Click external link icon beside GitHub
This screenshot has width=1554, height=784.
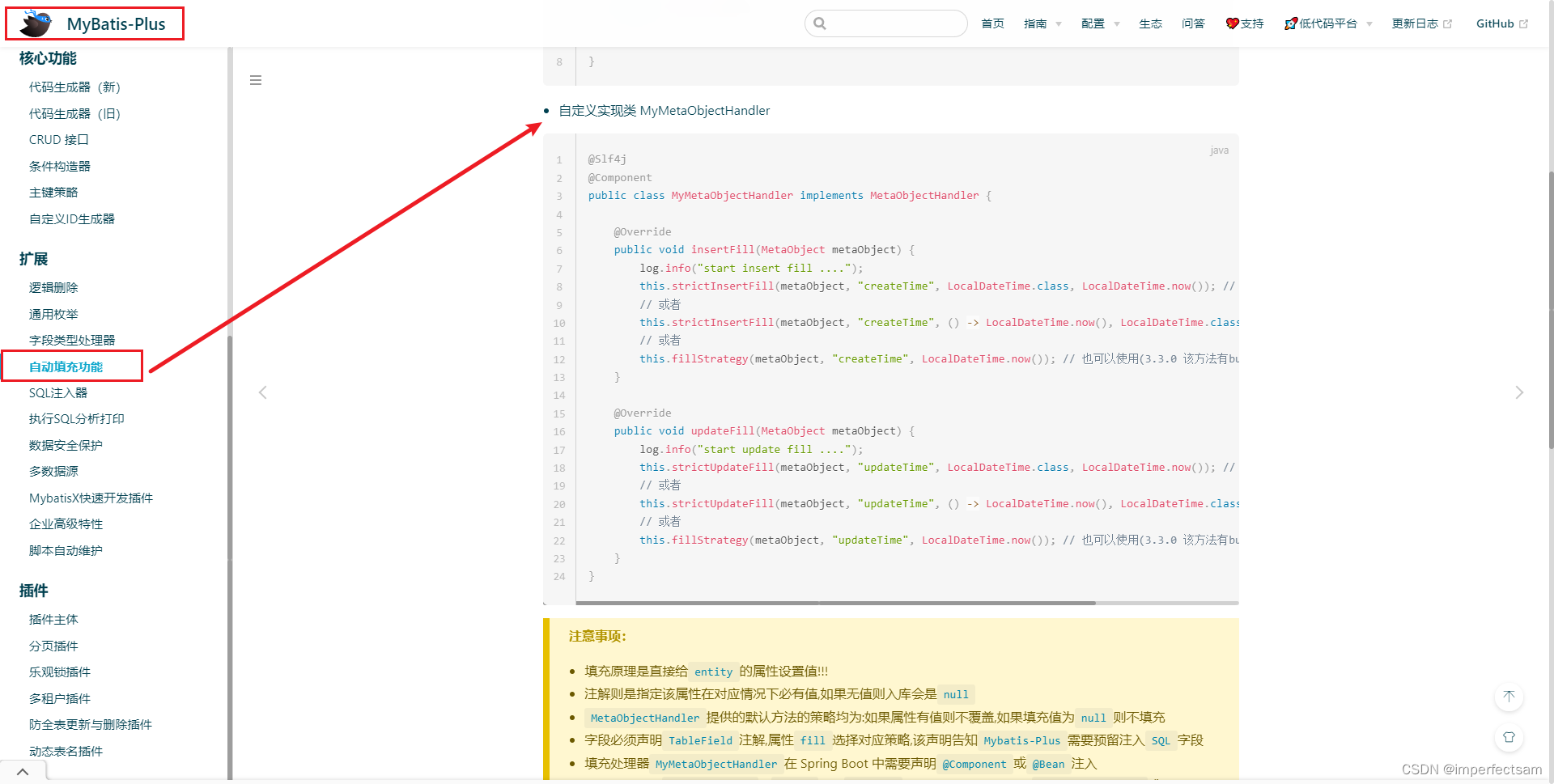tap(1523, 24)
